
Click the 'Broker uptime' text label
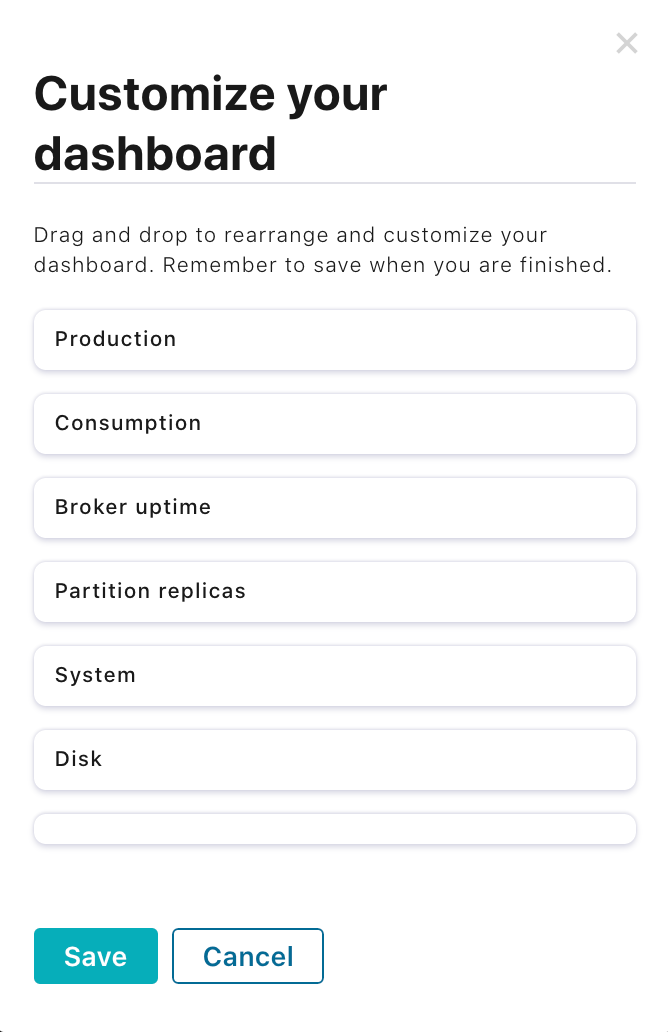tap(133, 507)
